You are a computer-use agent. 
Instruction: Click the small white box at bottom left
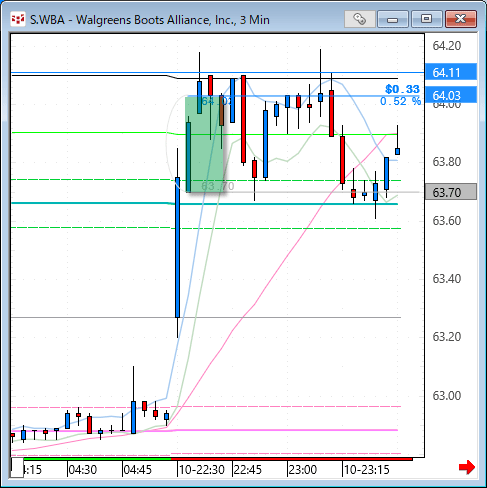point(17,468)
